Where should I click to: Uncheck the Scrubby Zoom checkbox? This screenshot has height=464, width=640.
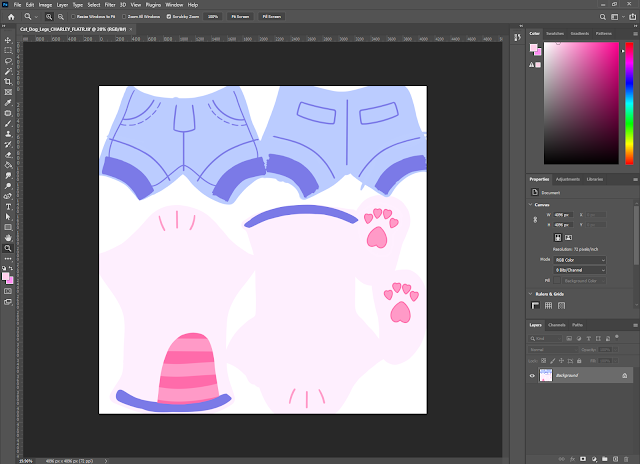[169, 17]
